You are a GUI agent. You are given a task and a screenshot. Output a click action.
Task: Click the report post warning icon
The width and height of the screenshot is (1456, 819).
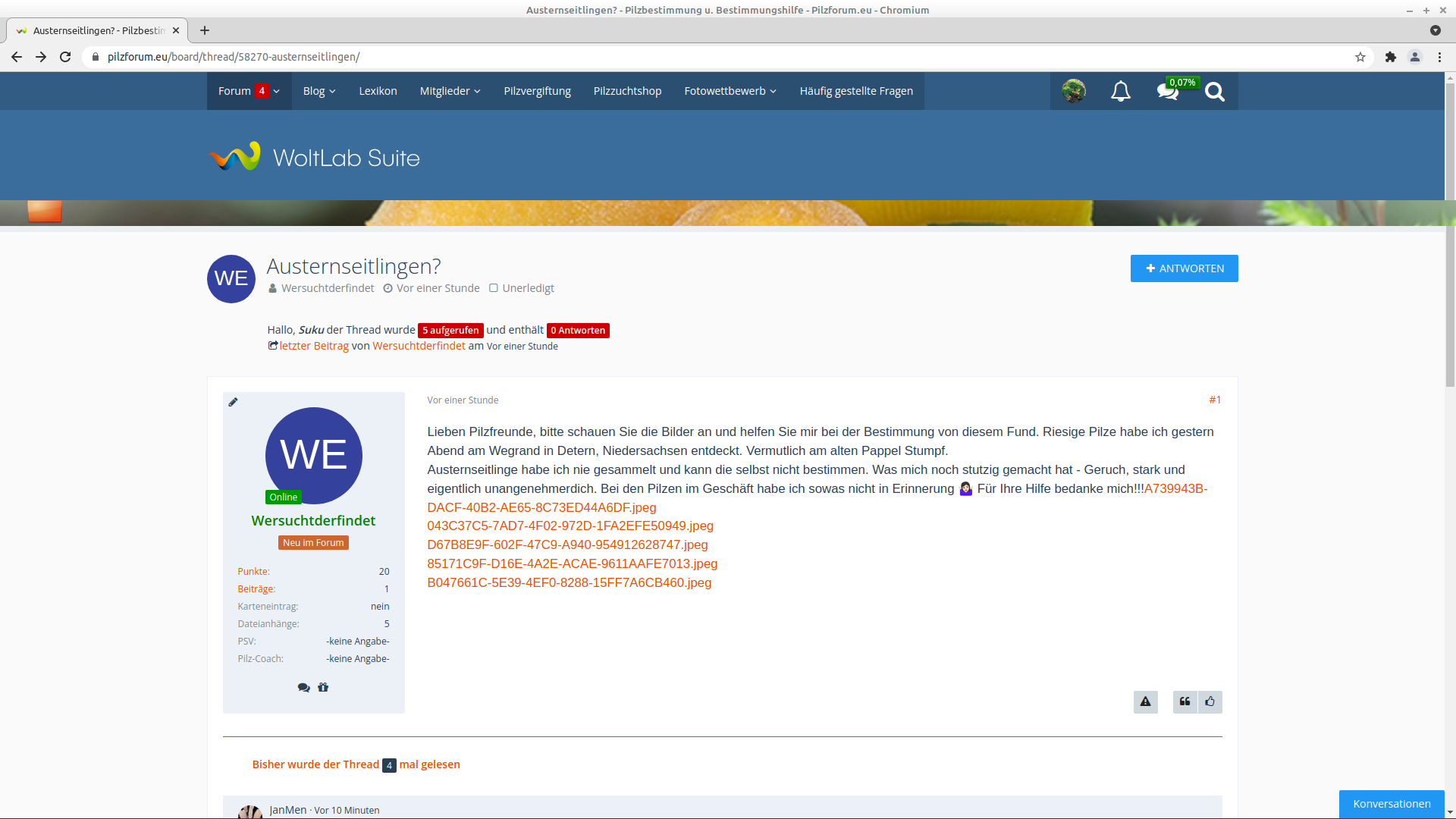[x=1145, y=702]
